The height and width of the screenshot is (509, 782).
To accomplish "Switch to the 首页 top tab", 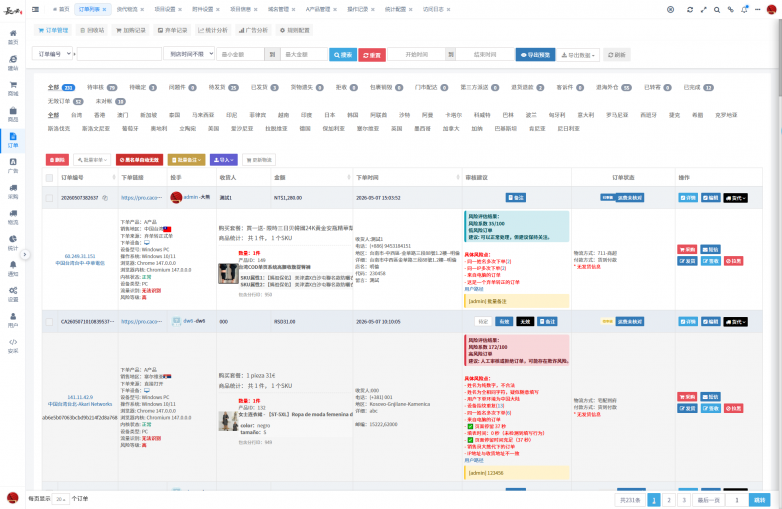I will click(61, 9).
